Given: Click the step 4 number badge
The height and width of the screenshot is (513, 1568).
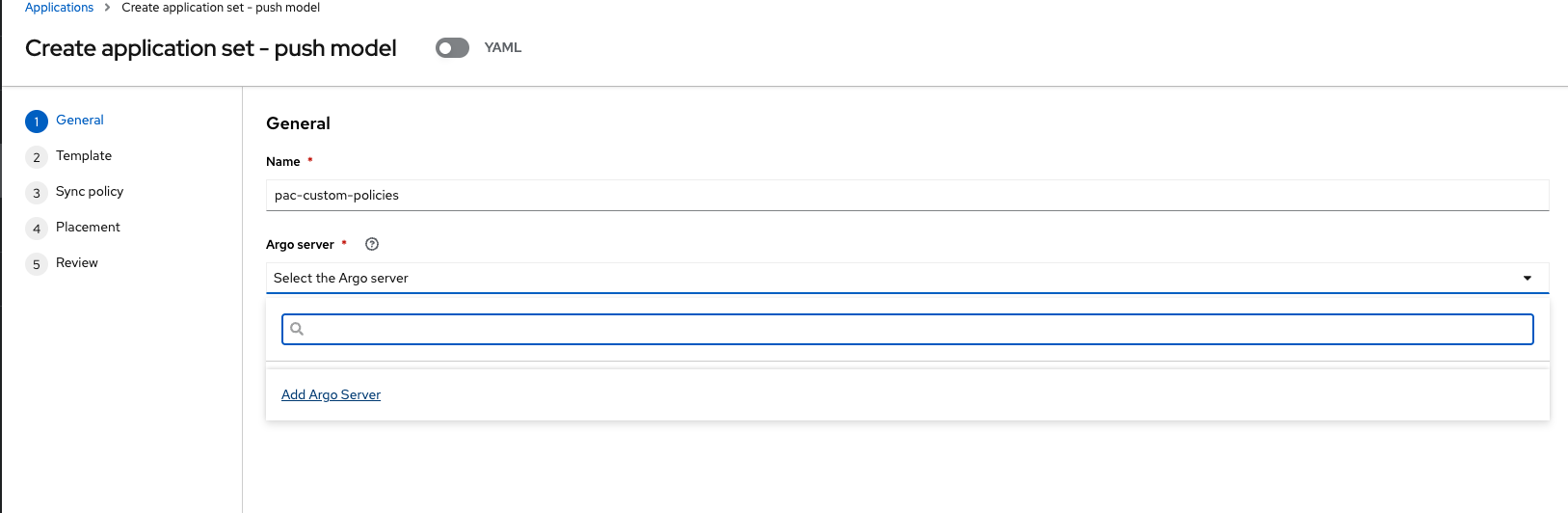Looking at the screenshot, I should [37, 229].
